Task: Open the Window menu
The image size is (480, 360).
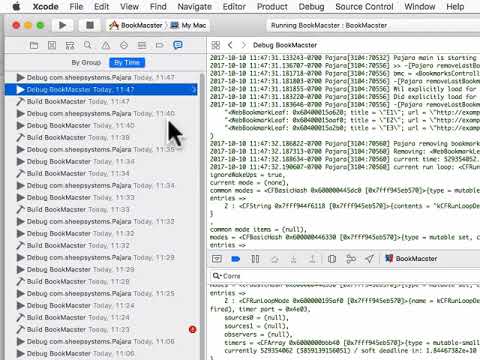Action: [x=420, y=6]
